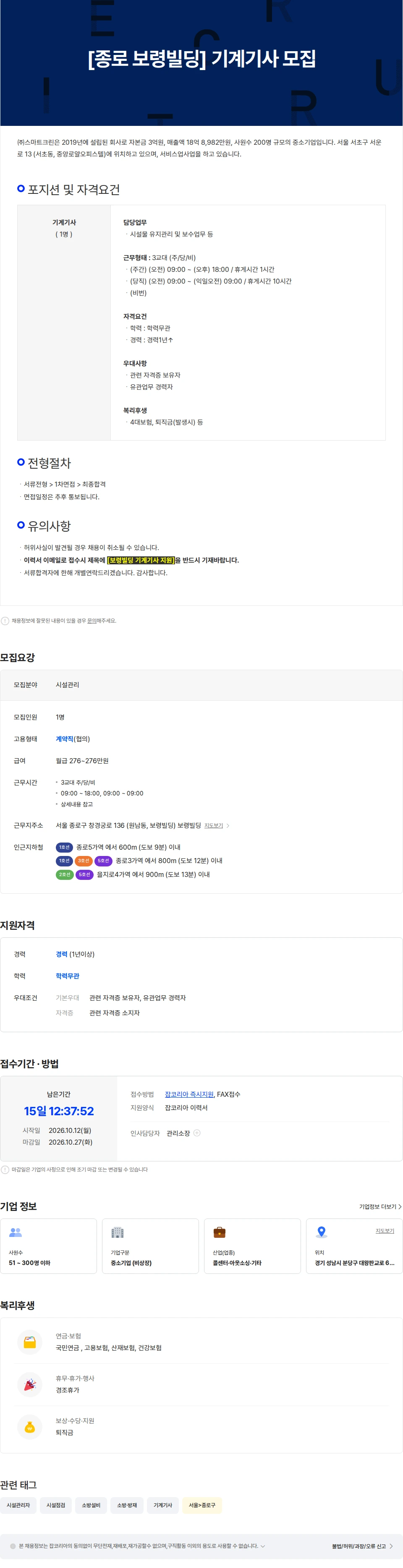
Task: Click 2호선 badge for 을지로4가역
Action: pyautogui.click(x=65, y=874)
